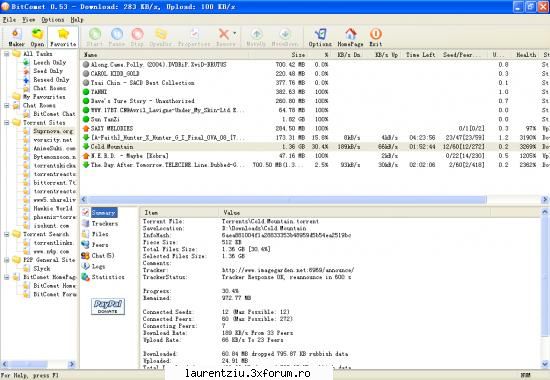The image size is (550, 380).
Task: Open Slyck site entry
Action: (x=41, y=268)
